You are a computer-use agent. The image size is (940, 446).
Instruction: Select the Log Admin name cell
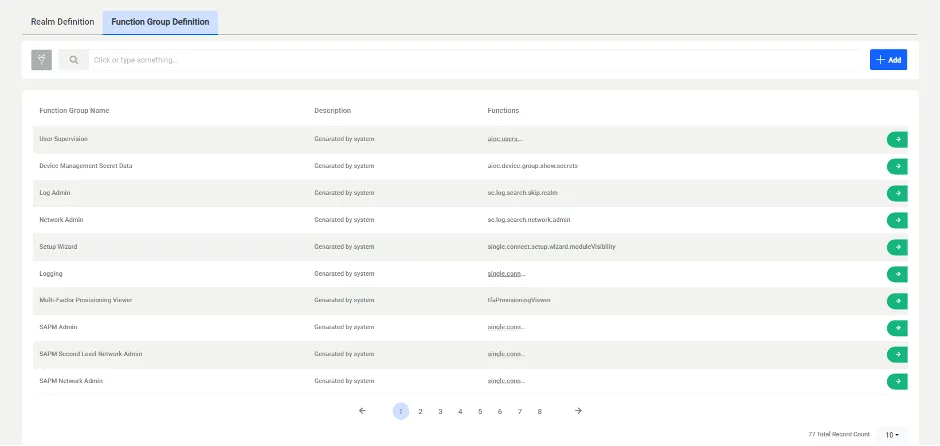55,193
